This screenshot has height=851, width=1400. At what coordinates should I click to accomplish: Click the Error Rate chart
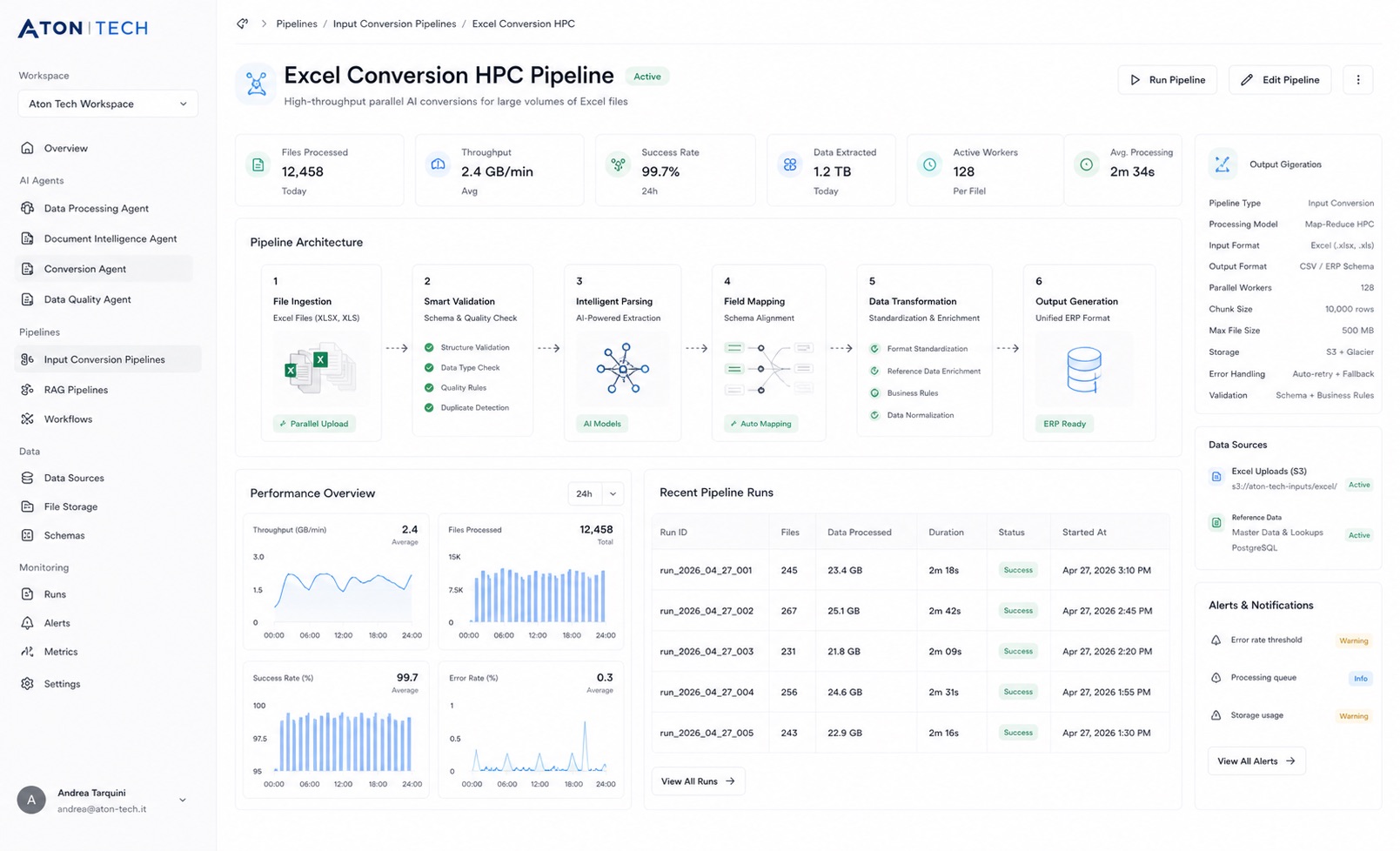tap(539, 747)
